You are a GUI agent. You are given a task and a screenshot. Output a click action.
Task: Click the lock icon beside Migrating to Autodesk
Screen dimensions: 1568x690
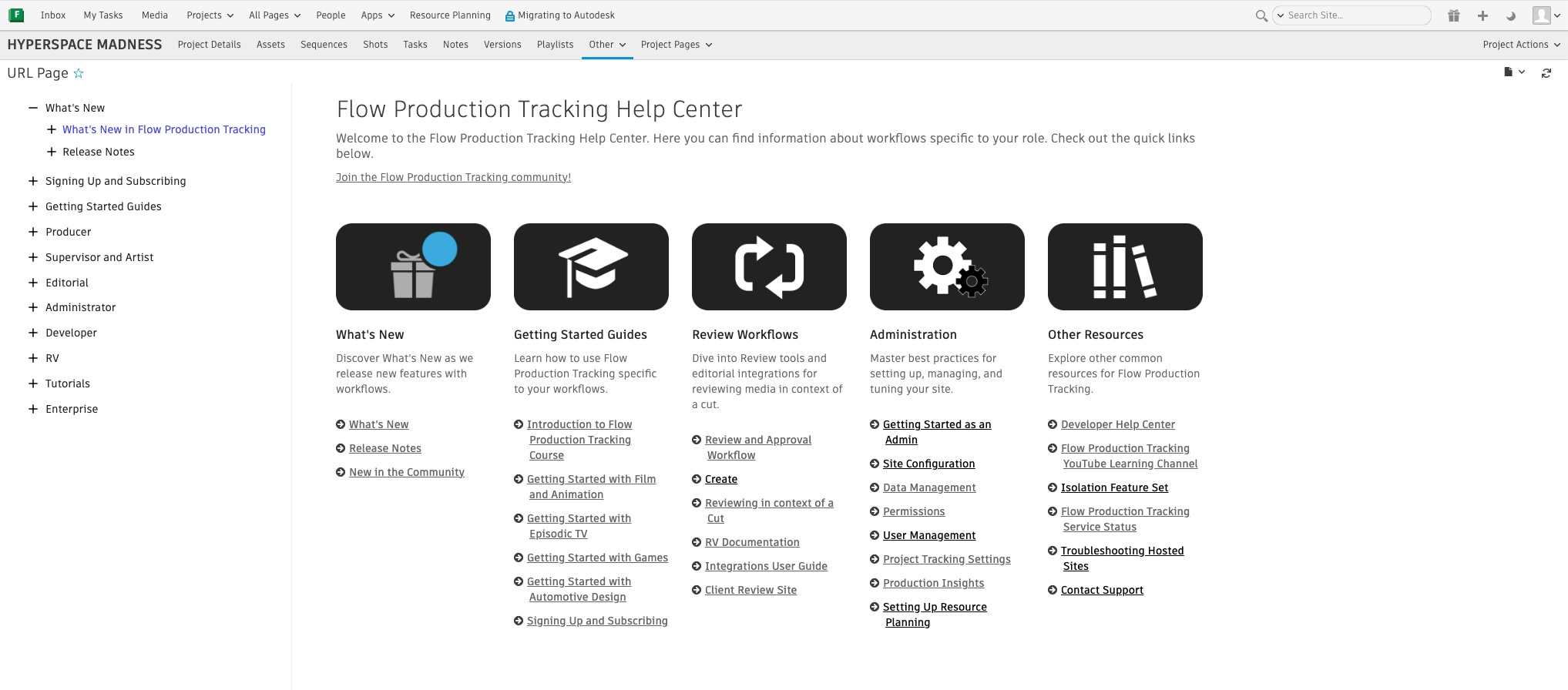coord(509,15)
